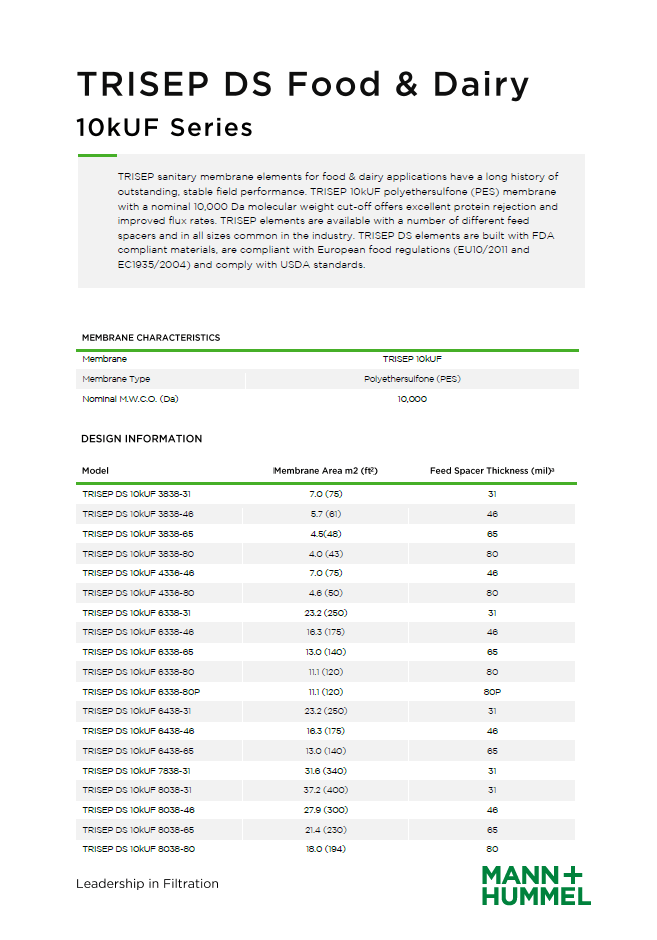
Task: Click the 80P feed spacer value
Action: [492, 692]
